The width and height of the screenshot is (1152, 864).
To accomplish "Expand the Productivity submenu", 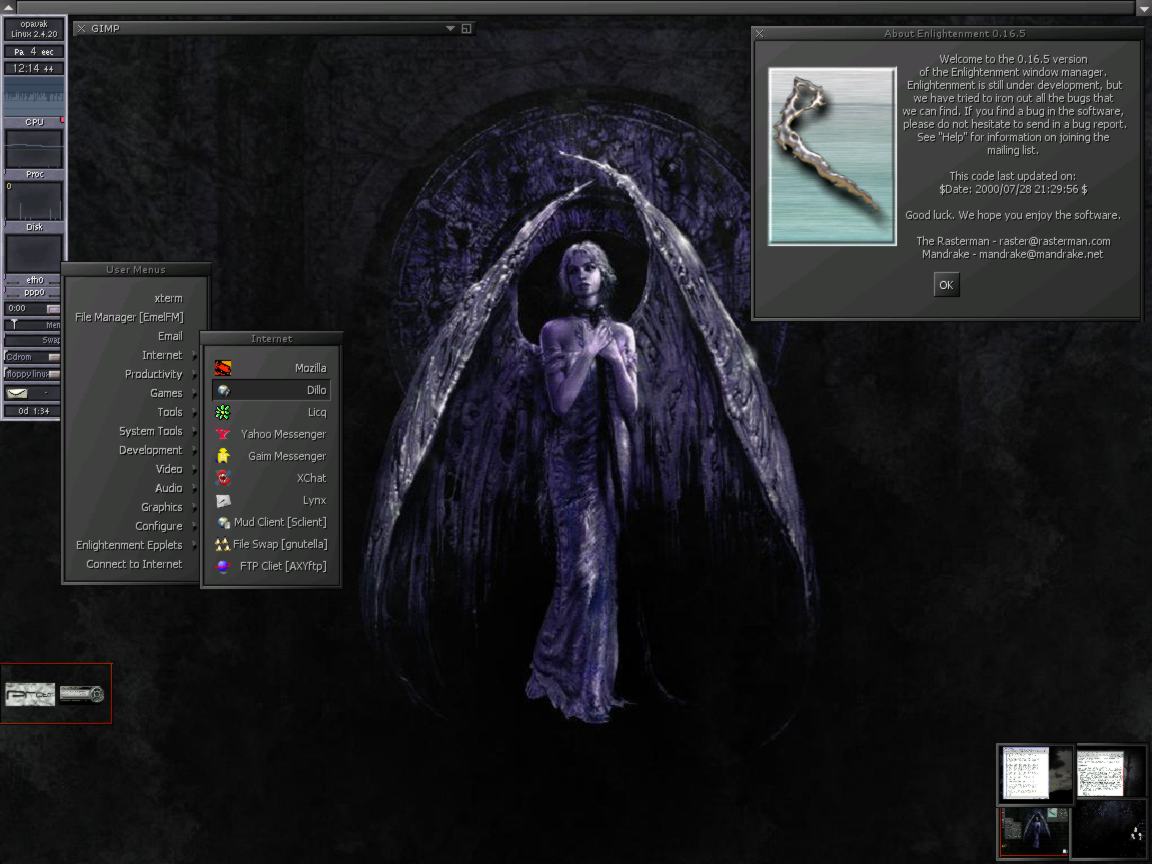I will (x=195, y=375).
